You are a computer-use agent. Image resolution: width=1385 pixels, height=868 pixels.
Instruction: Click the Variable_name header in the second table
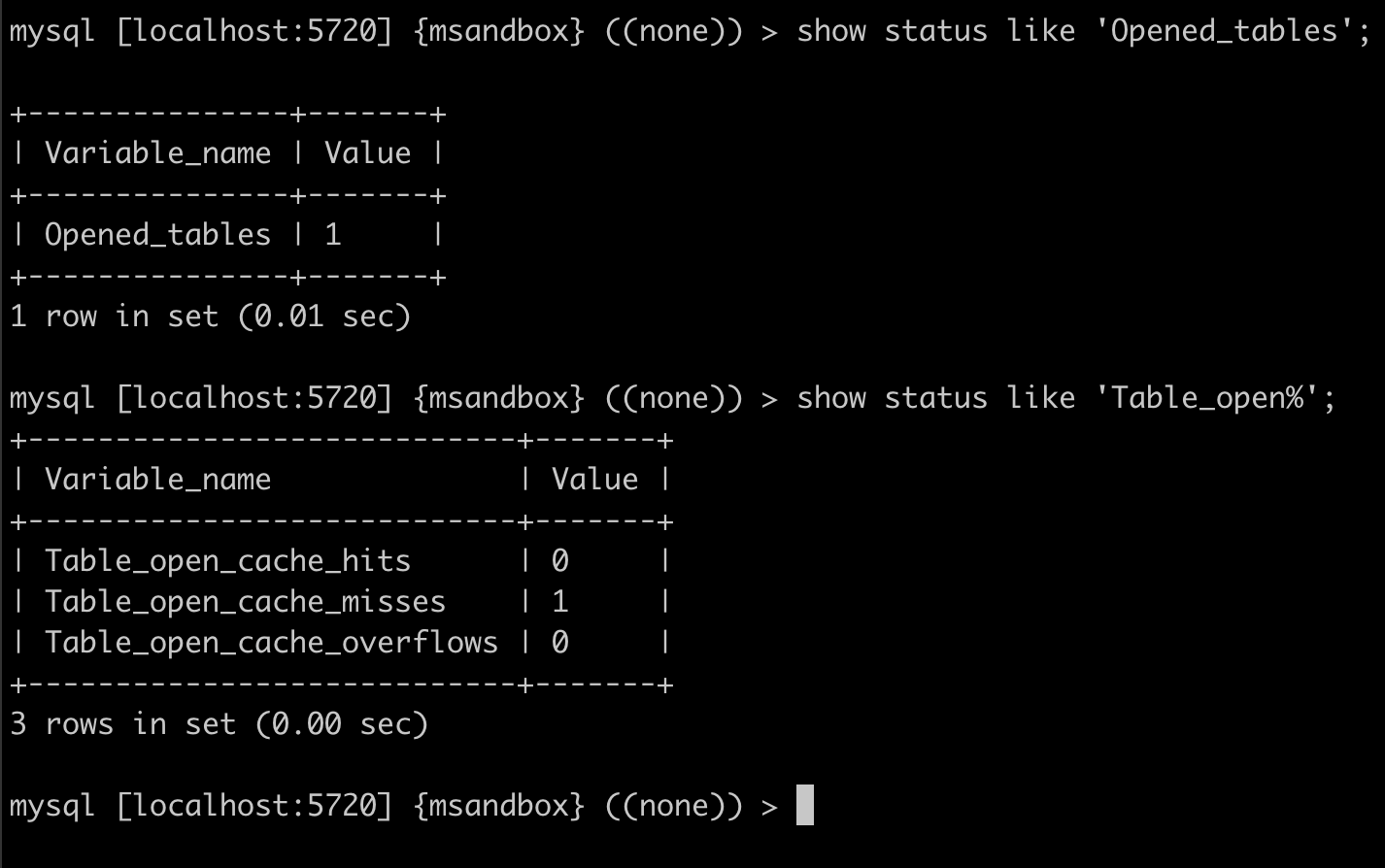[157, 480]
